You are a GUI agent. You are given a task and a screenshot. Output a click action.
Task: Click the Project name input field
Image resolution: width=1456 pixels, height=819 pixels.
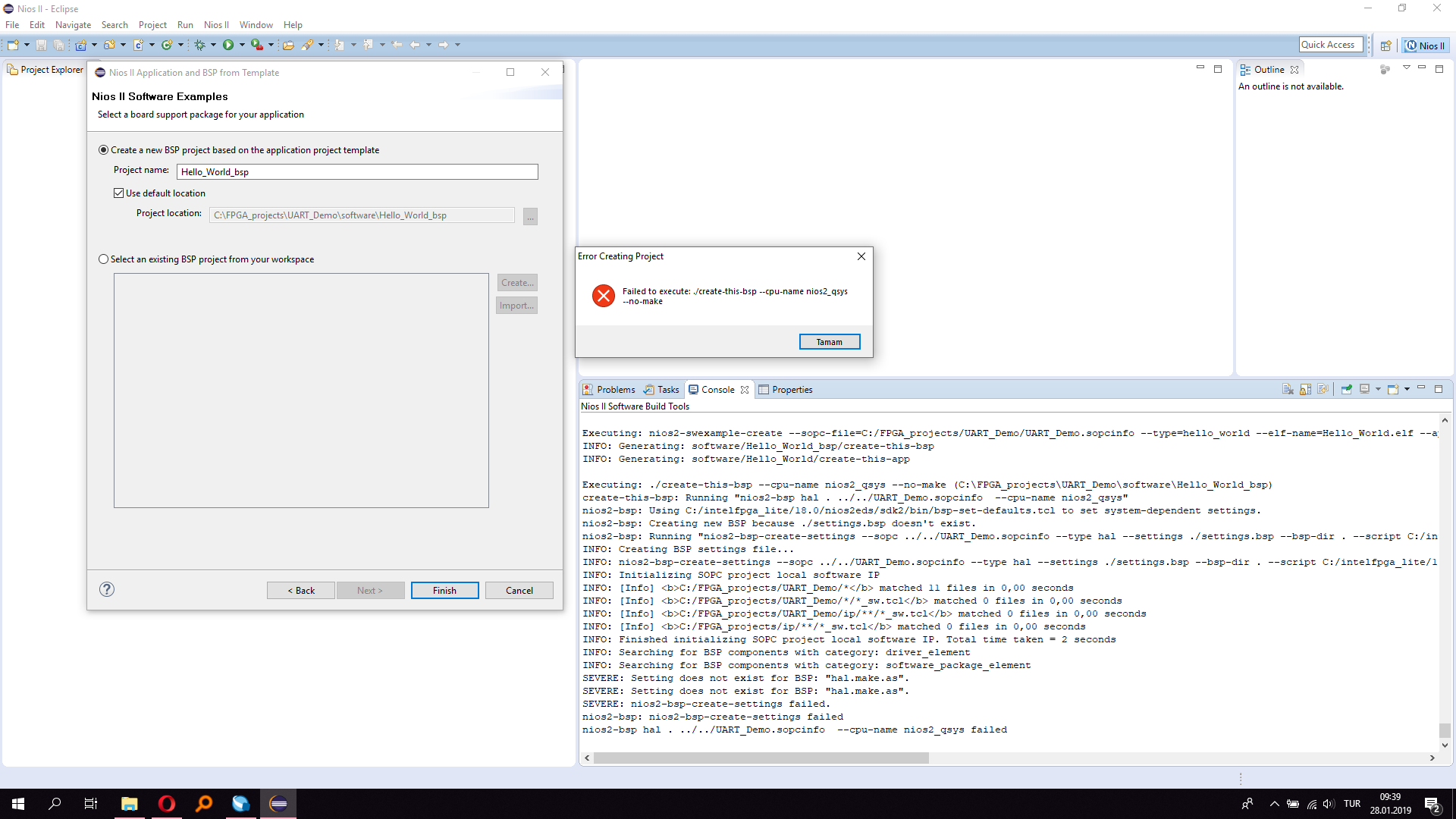[357, 172]
